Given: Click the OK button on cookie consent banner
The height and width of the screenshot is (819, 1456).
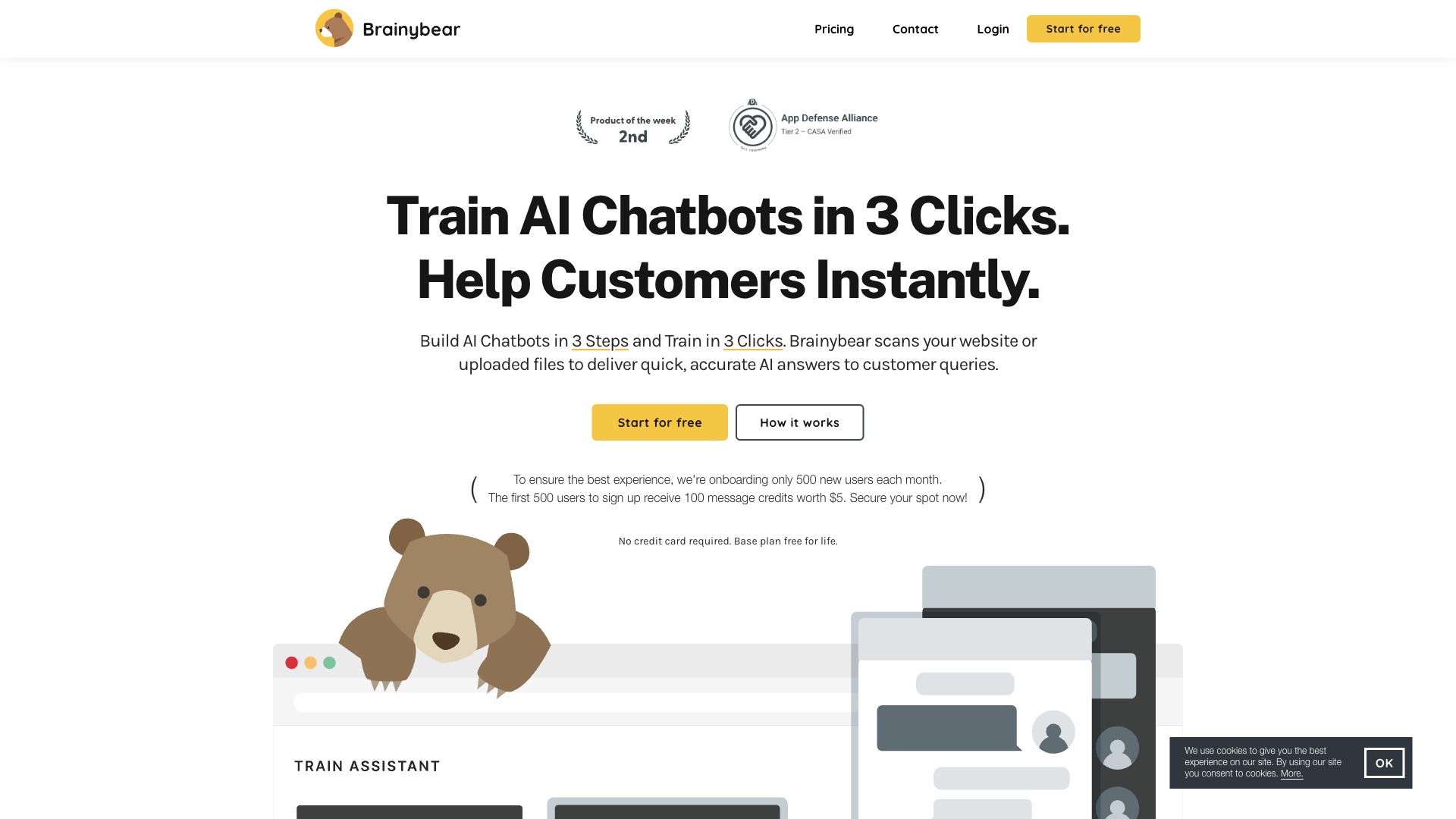Looking at the screenshot, I should tap(1384, 763).
